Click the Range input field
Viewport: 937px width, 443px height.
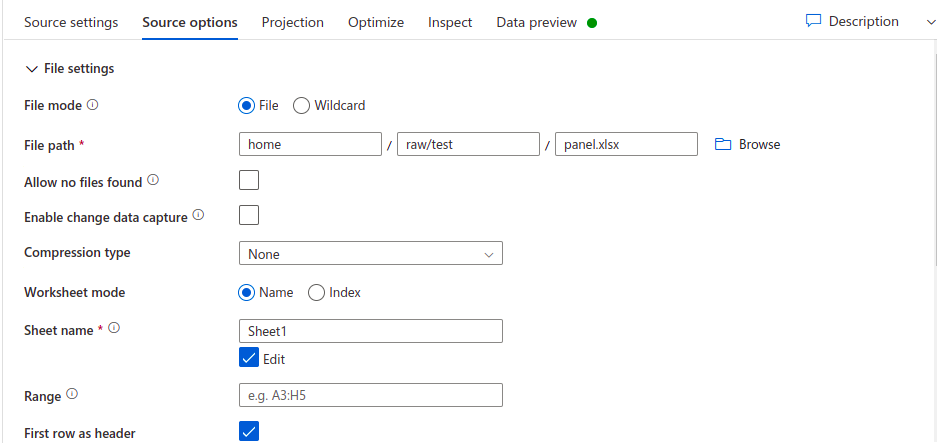[370, 395]
